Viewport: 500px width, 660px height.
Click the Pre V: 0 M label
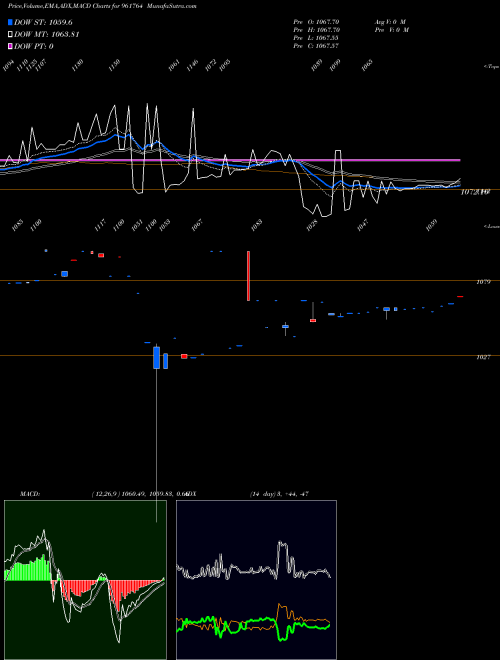pos(393,30)
